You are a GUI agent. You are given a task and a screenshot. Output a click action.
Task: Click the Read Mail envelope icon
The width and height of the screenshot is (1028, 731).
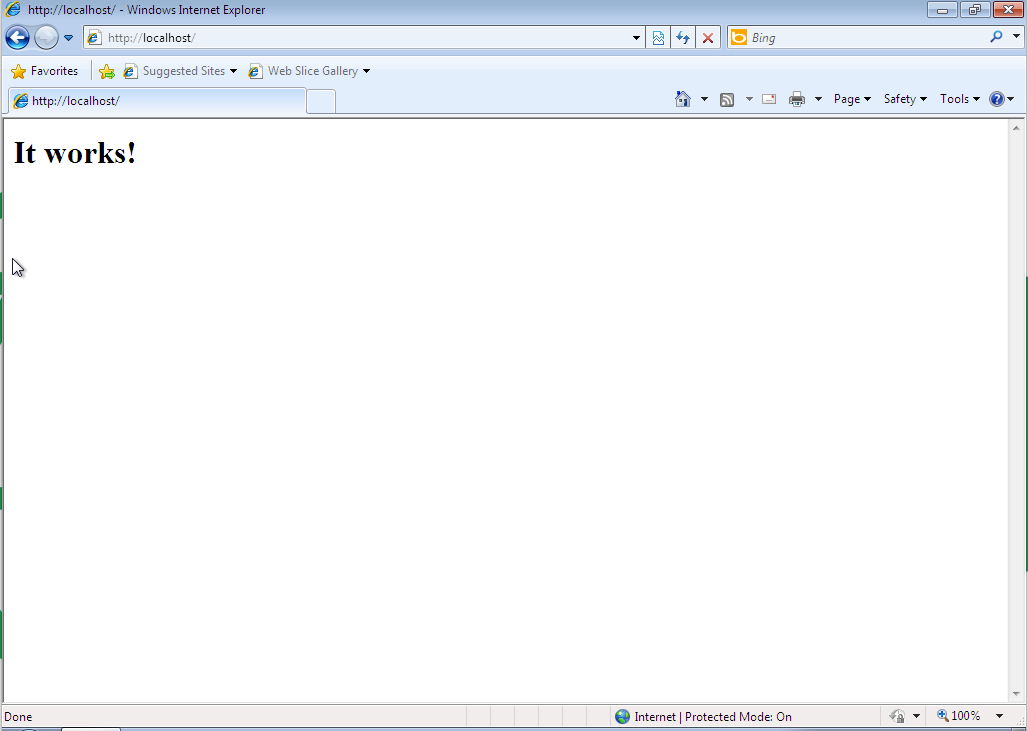[x=769, y=99]
